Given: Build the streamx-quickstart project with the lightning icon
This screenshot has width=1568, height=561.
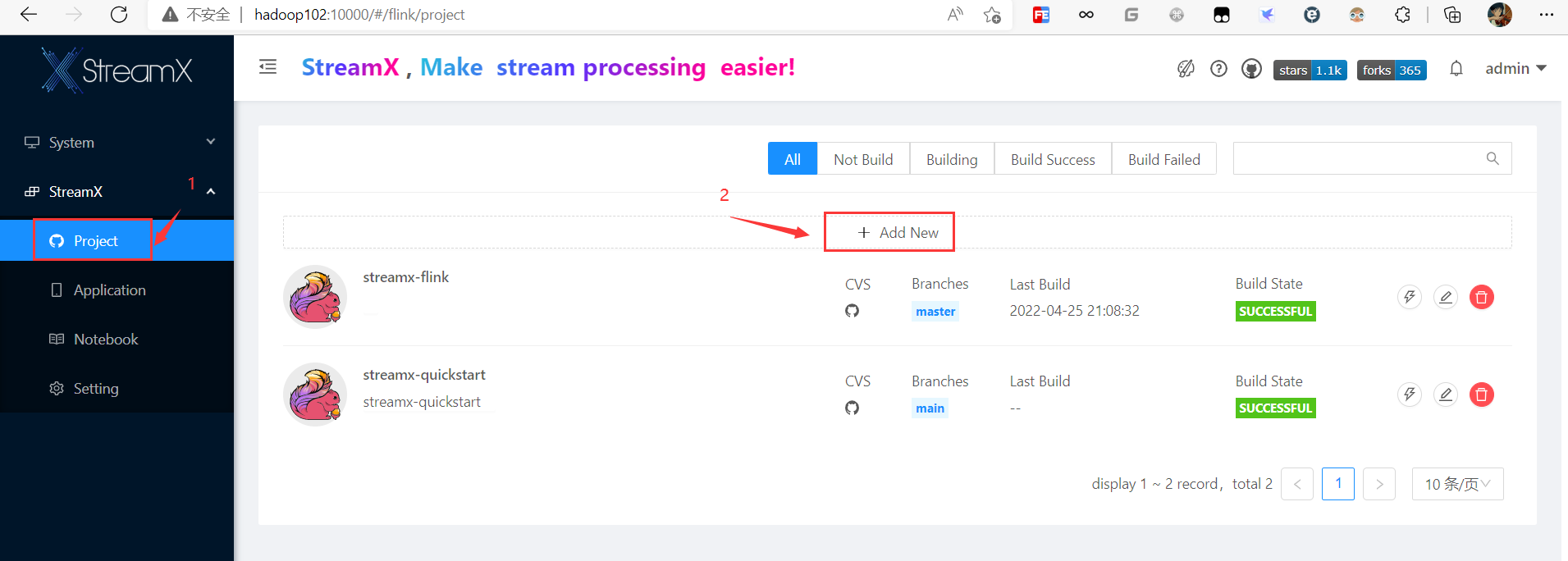Looking at the screenshot, I should click(1409, 395).
